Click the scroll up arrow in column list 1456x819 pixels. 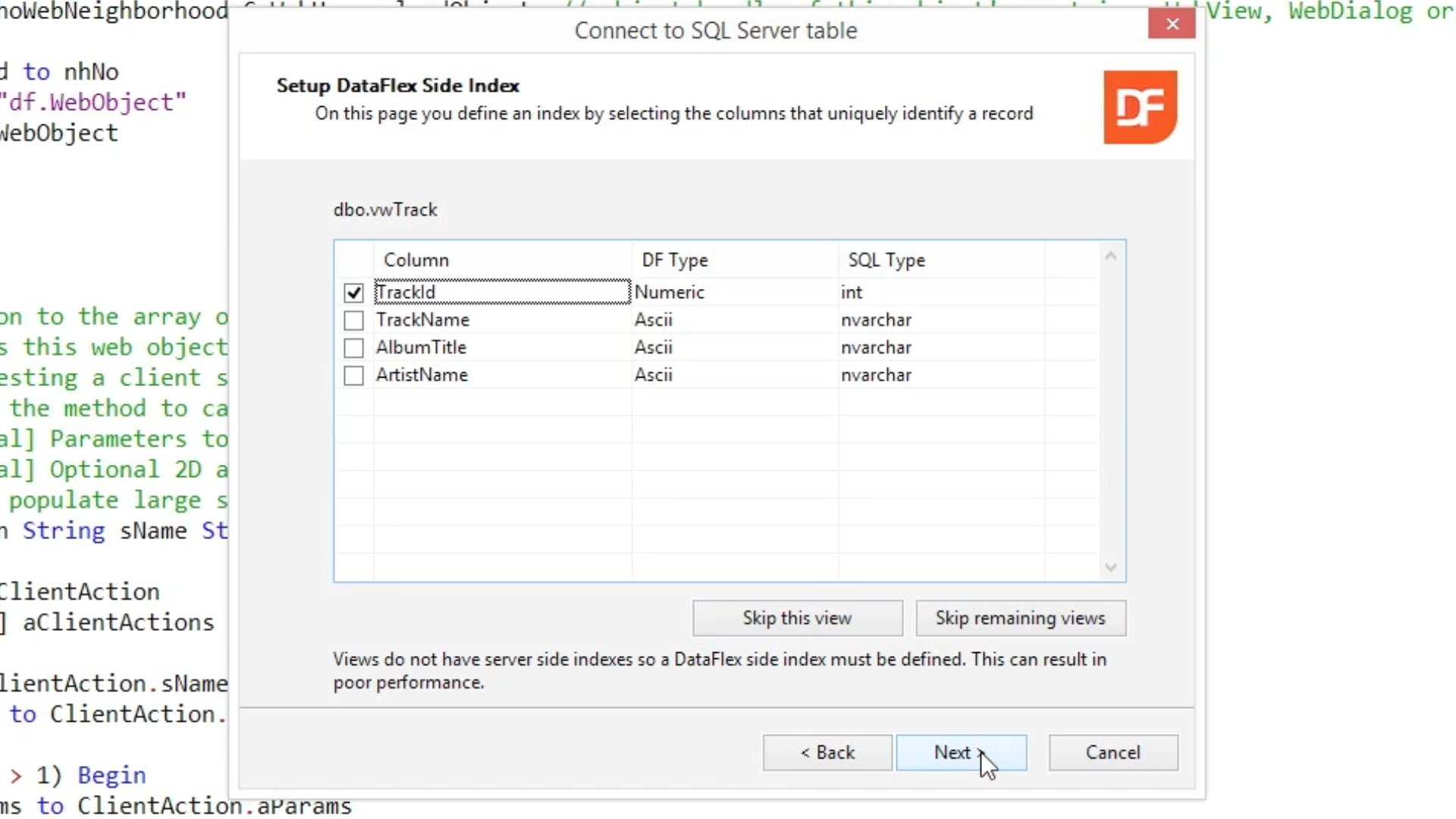tap(1110, 257)
